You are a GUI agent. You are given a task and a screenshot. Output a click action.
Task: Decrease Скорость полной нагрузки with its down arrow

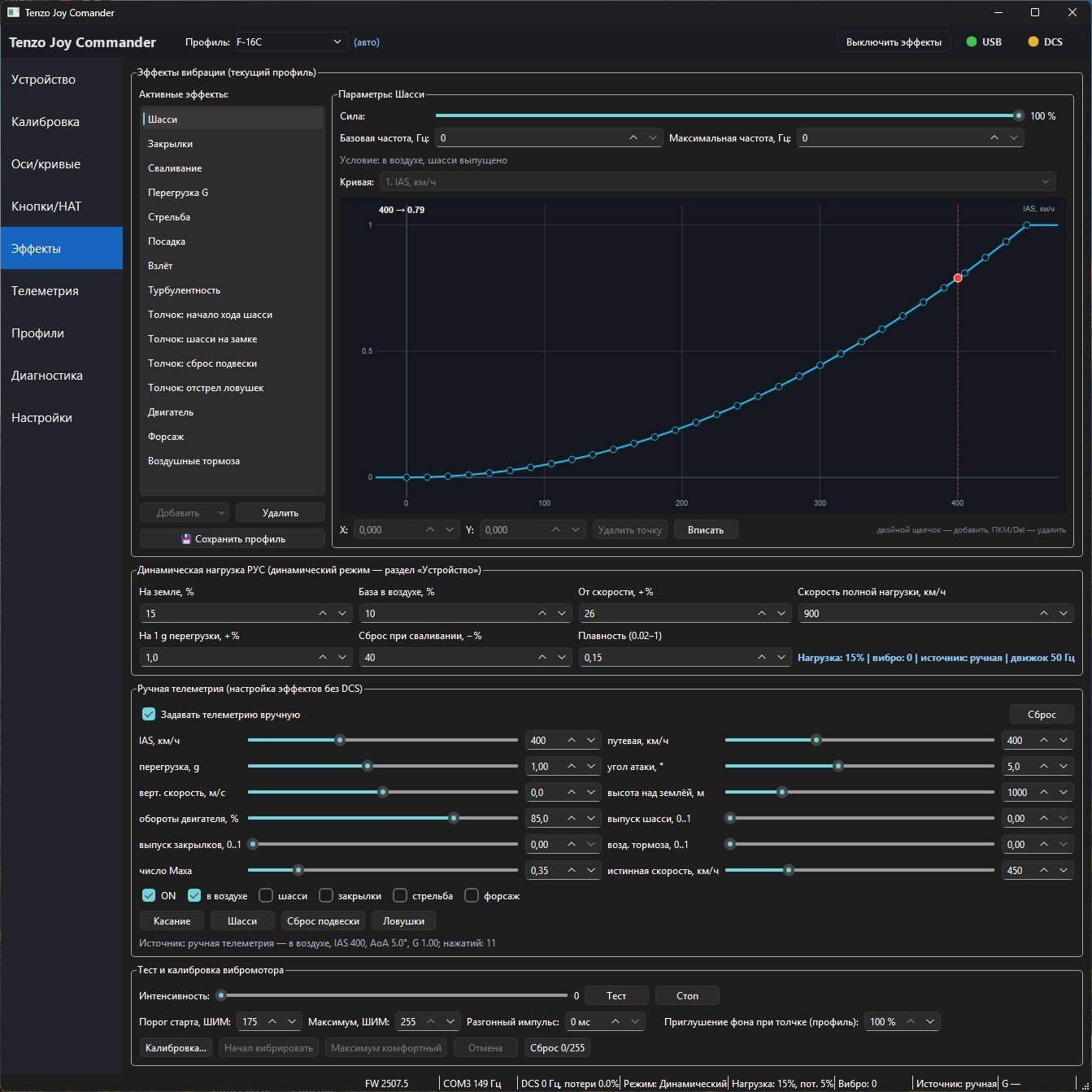1064,613
